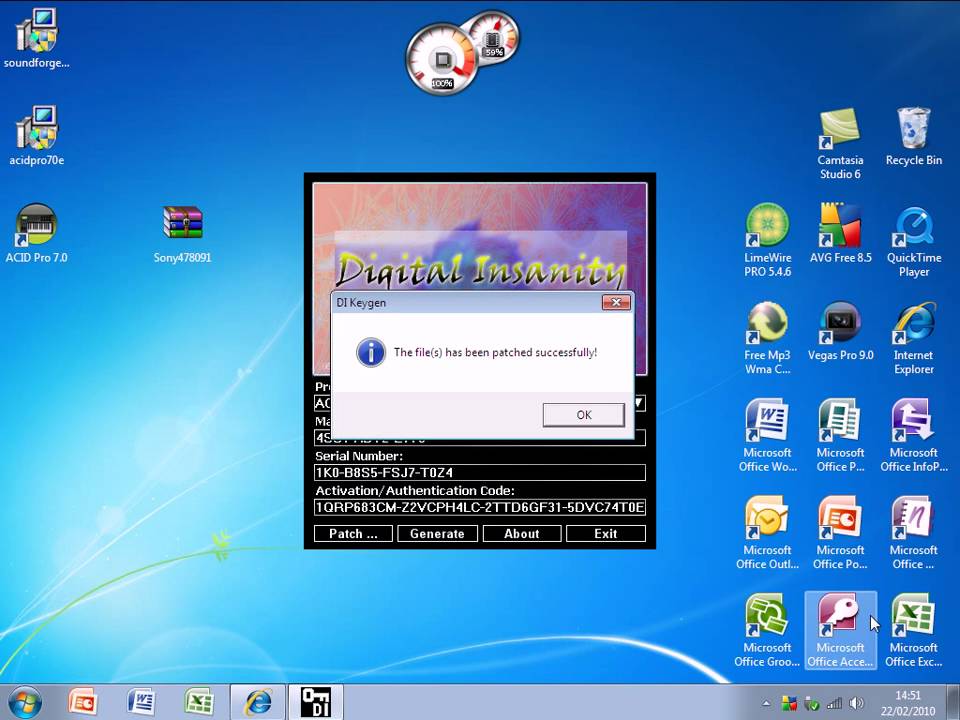Select the Microsoft Office Access shortcut
960x720 pixels.
(x=840, y=631)
